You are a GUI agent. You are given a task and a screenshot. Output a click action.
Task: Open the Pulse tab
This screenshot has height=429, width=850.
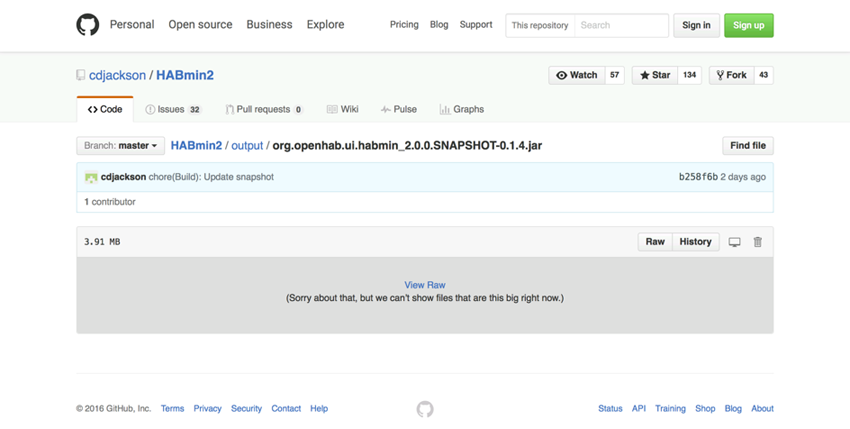tap(398, 109)
